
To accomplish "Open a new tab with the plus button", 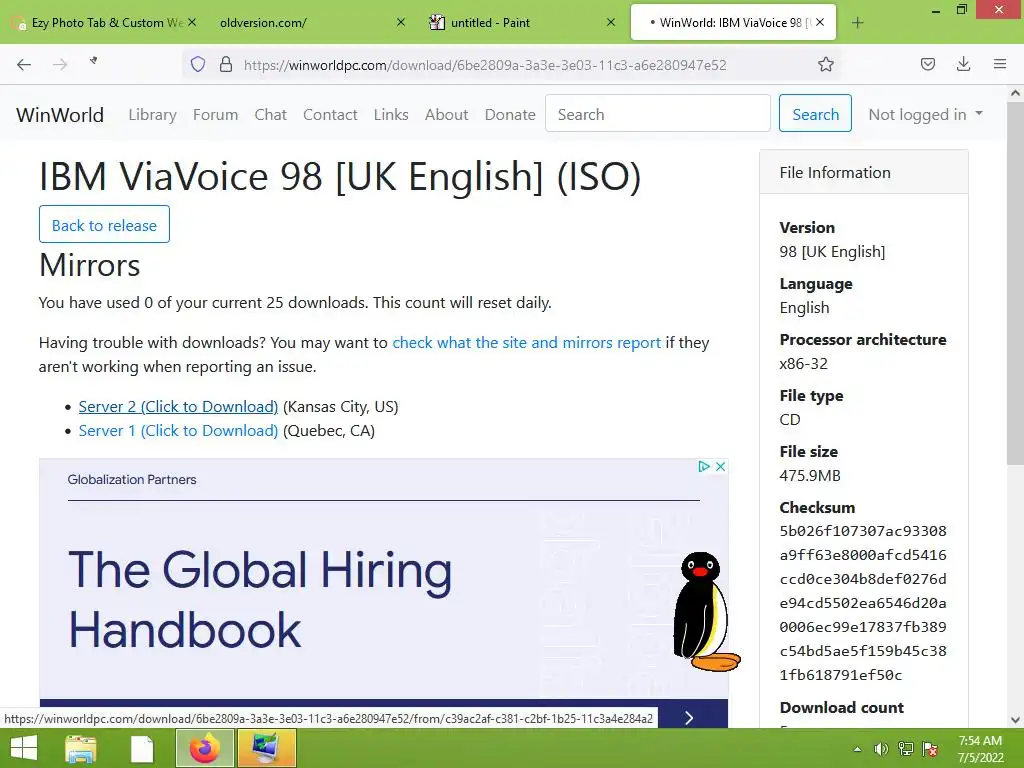I will (x=857, y=23).
